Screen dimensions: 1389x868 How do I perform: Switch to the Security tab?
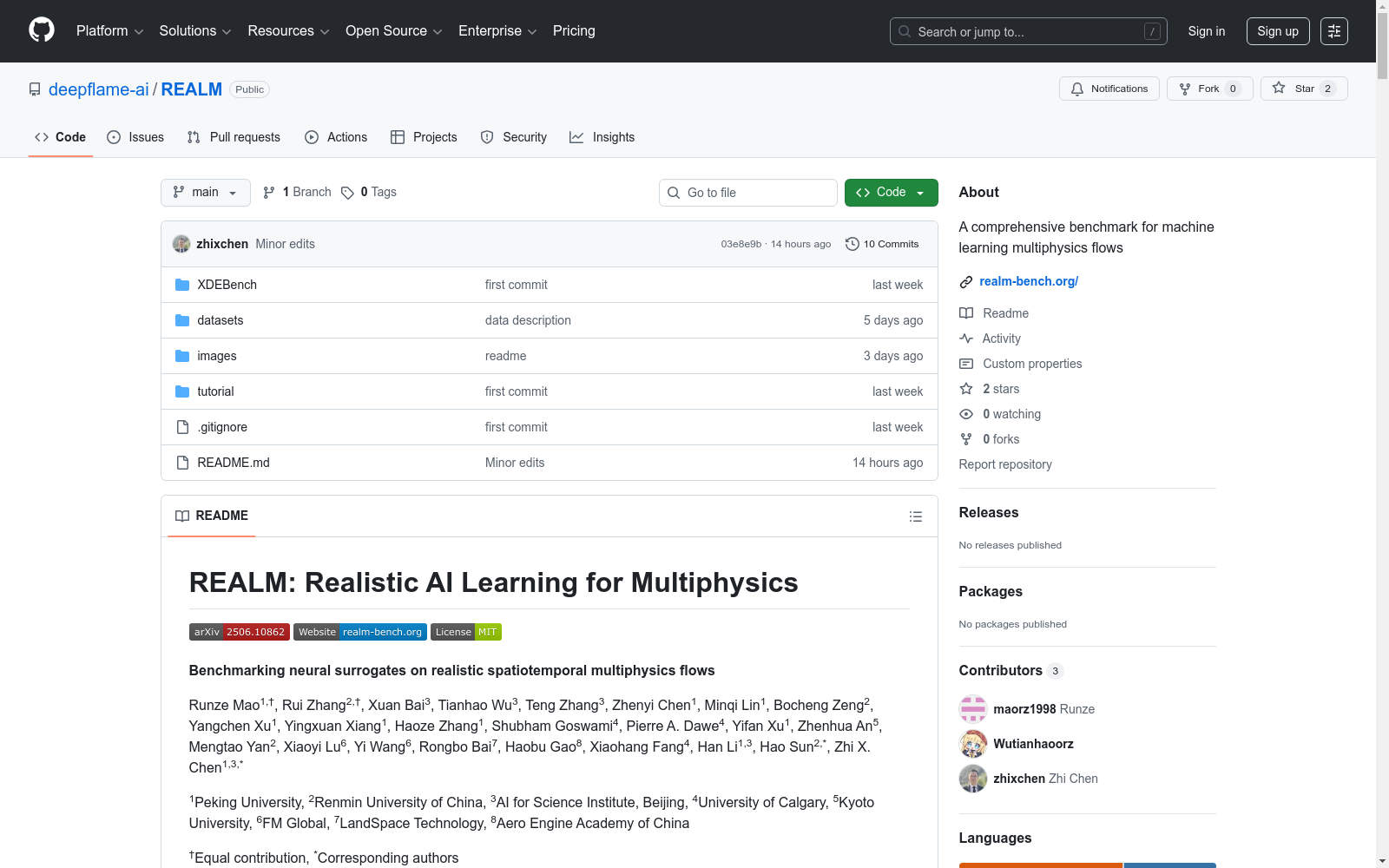[514, 137]
